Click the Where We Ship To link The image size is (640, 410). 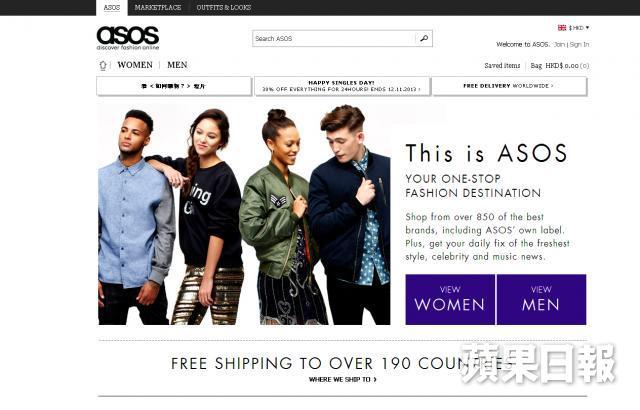tap(342, 379)
